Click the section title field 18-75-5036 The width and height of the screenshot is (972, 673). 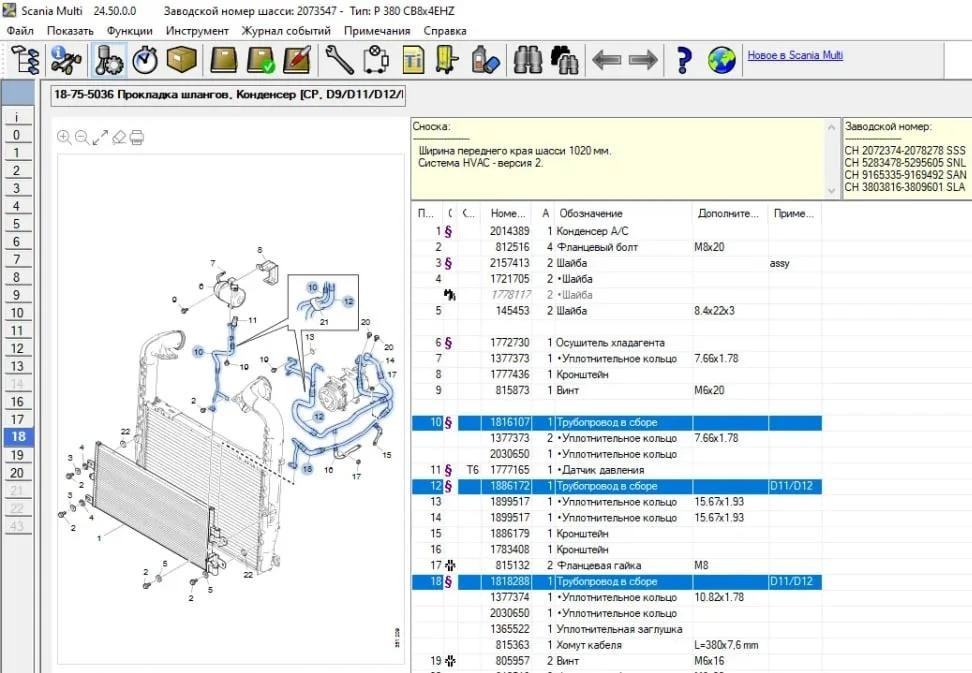tap(228, 96)
